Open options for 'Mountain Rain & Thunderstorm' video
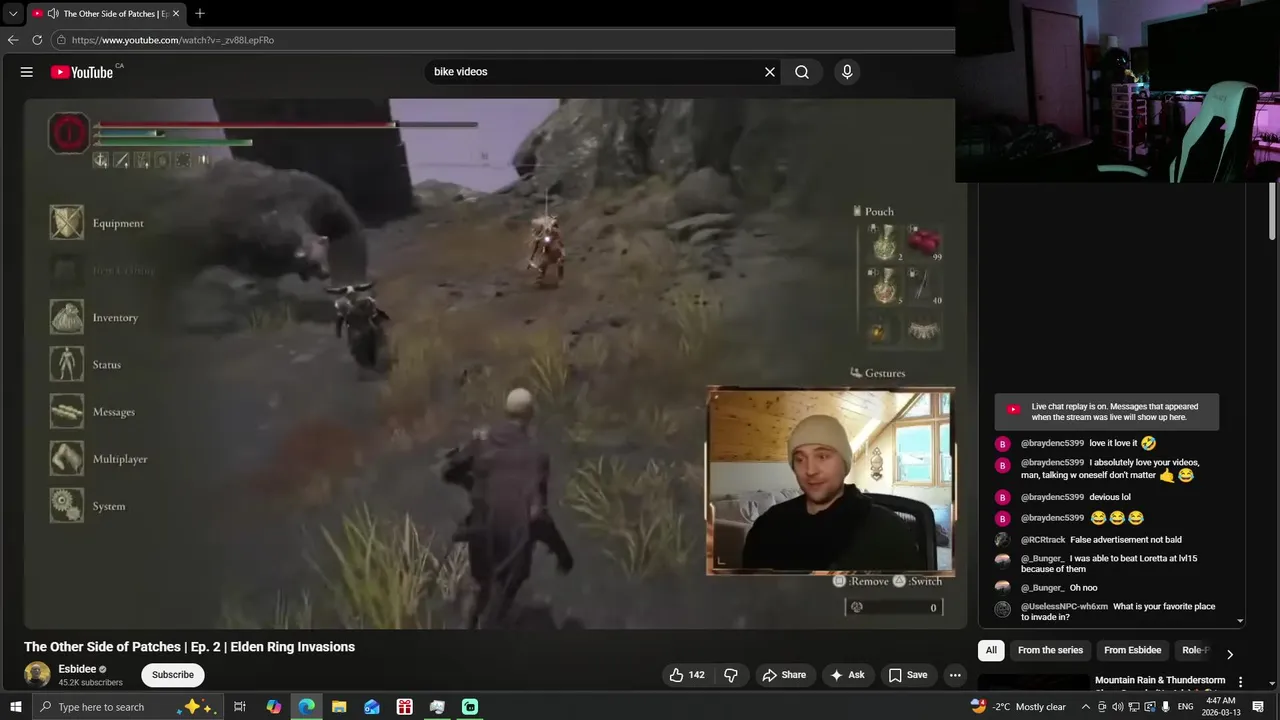Viewport: 1280px width, 720px height. coord(1241,682)
